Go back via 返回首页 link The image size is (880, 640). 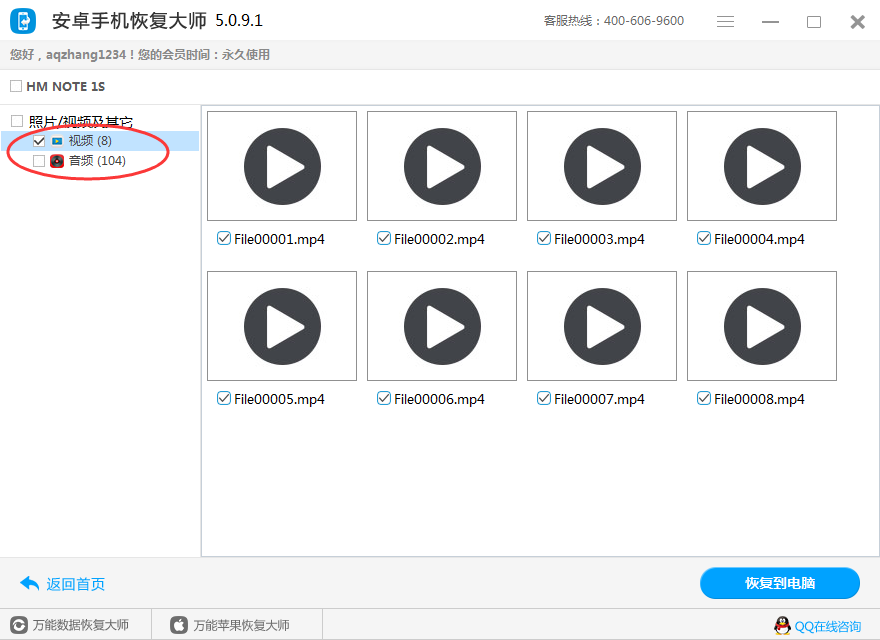[x=75, y=584]
